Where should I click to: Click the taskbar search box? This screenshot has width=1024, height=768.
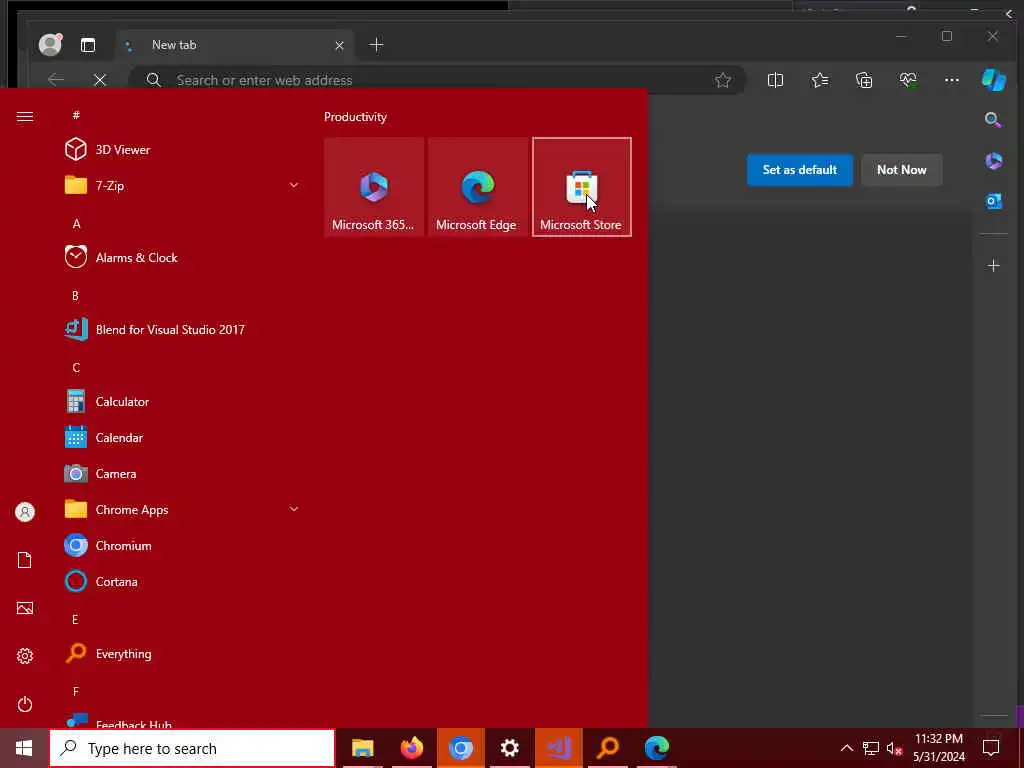click(193, 748)
